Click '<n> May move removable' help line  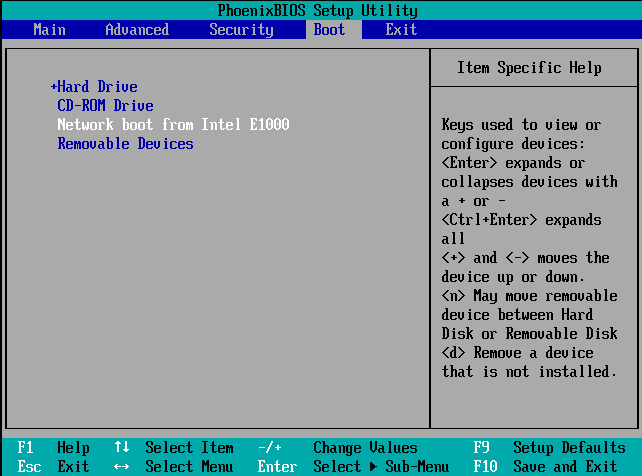tap(529, 296)
